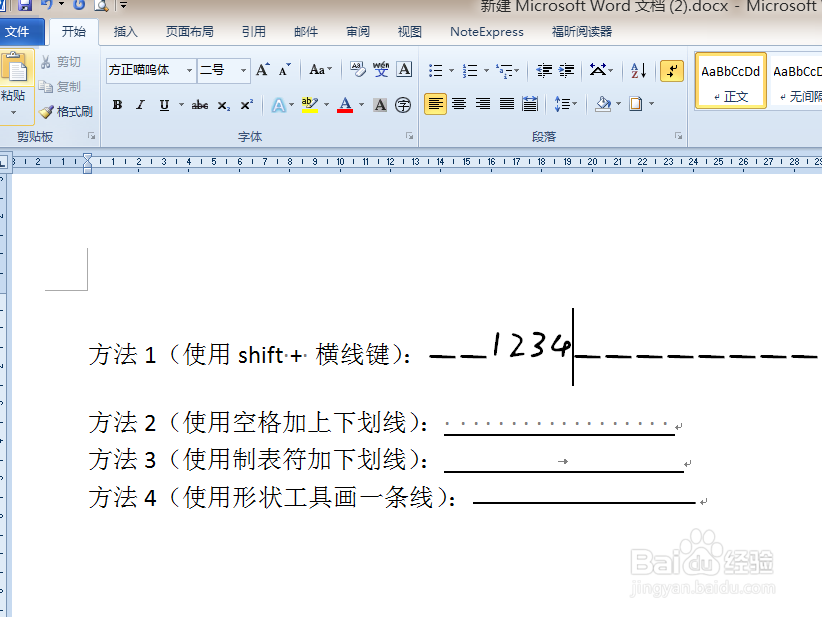Switch to the 插入 ribbon tab
This screenshot has height=617, width=822.
[124, 31]
